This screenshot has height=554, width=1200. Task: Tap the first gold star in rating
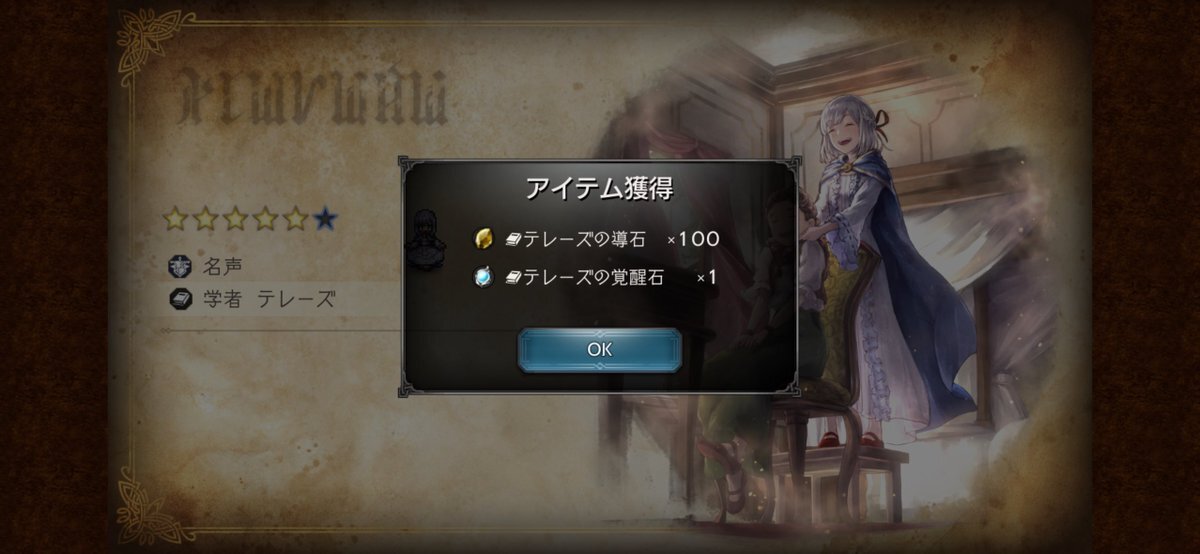175,219
